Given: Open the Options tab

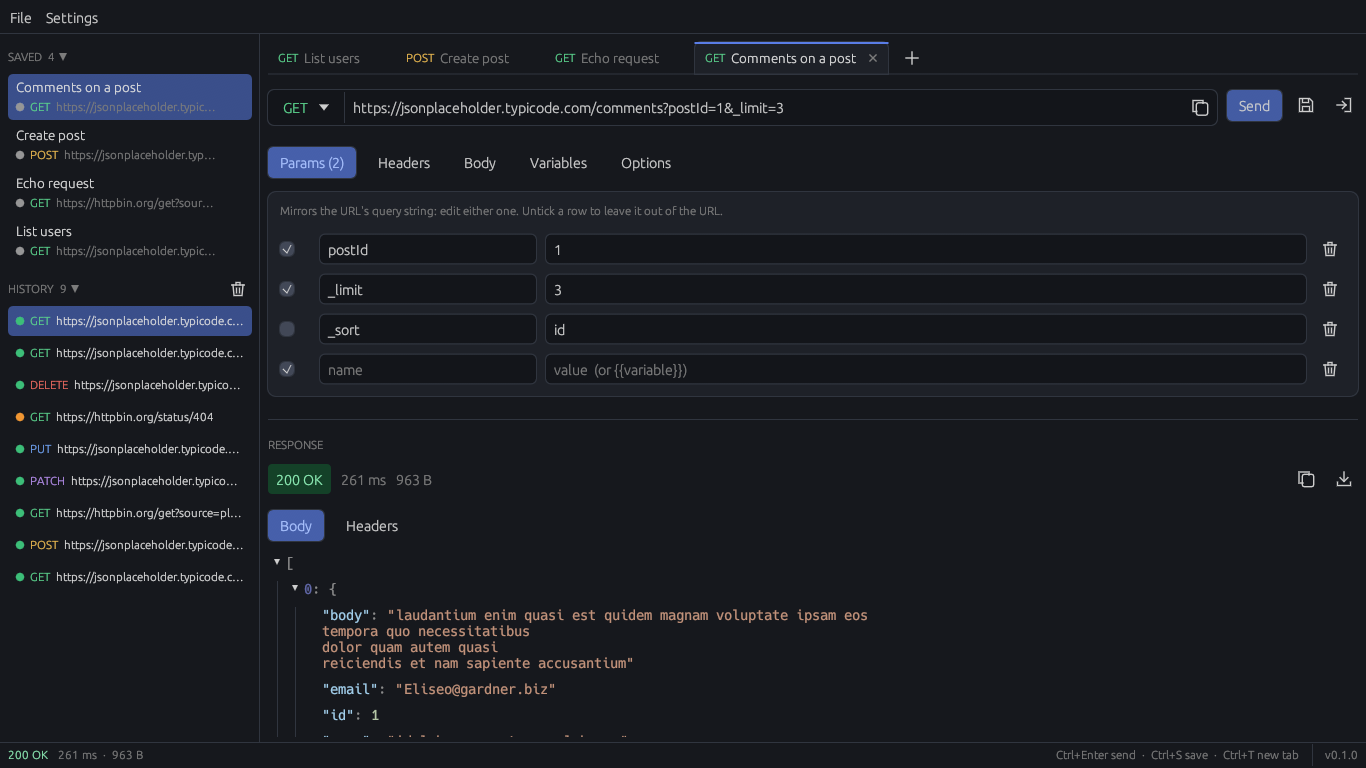Looking at the screenshot, I should [x=646, y=163].
